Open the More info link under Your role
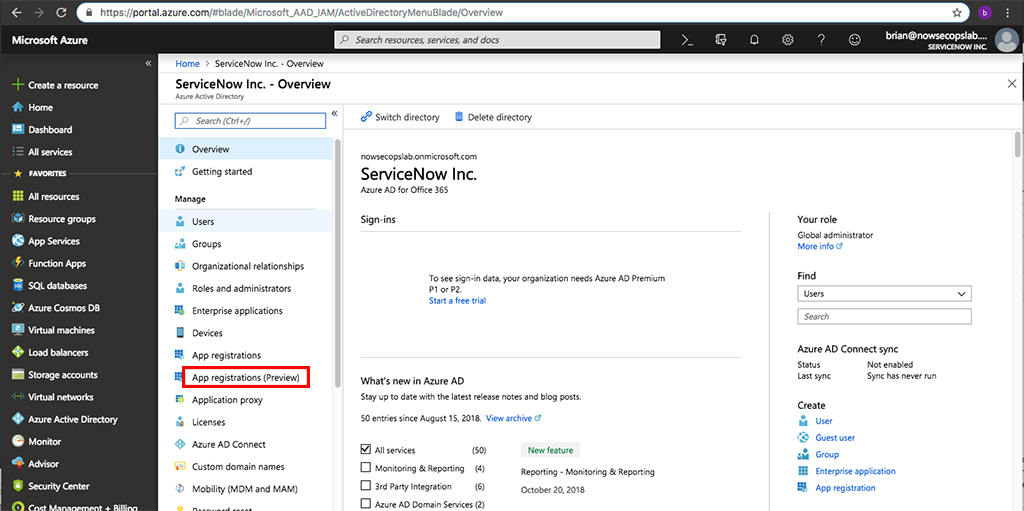1024x511 pixels. pos(820,246)
